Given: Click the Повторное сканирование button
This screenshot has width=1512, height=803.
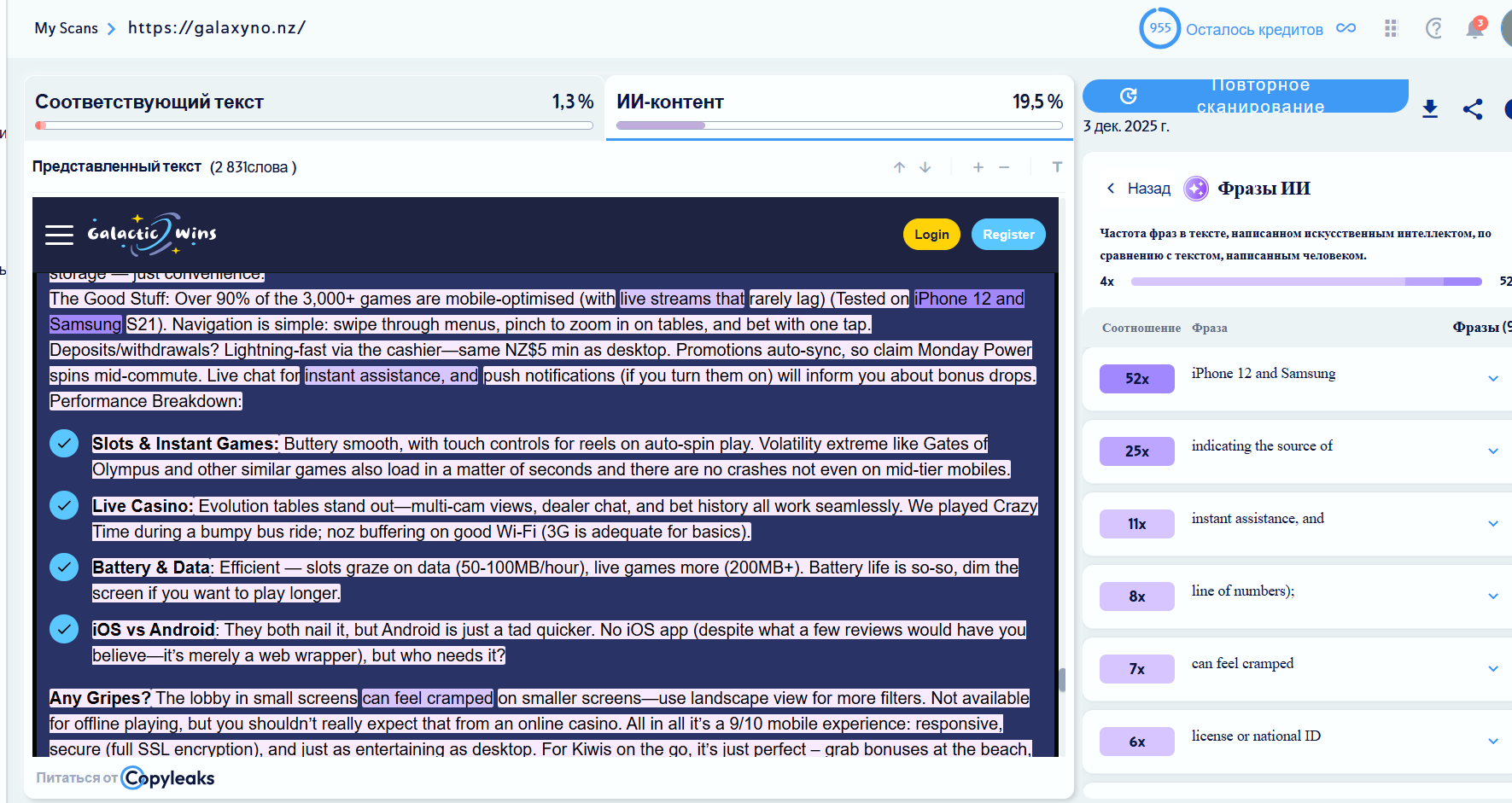Looking at the screenshot, I should point(1245,96).
